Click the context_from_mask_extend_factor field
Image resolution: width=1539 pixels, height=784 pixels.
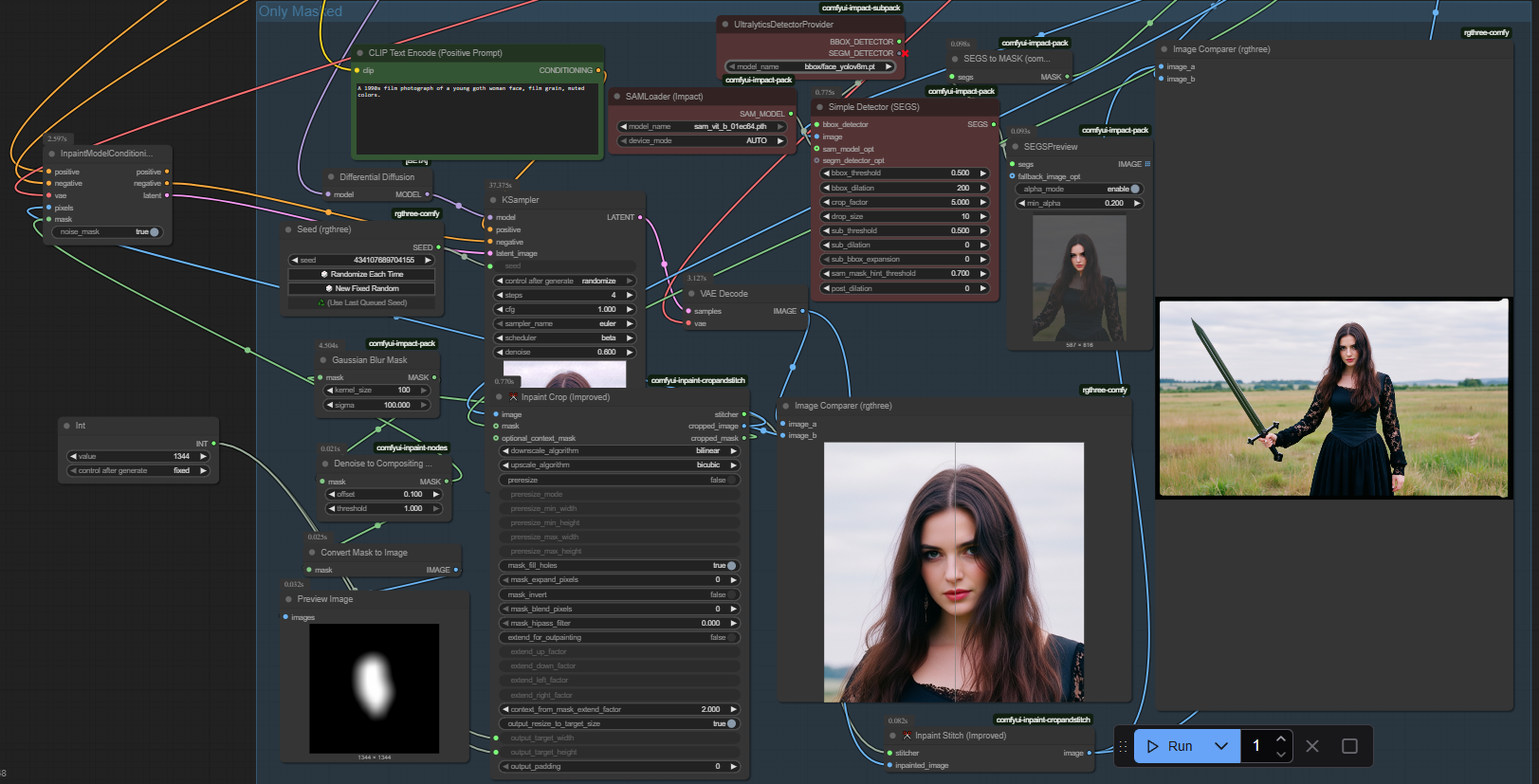tap(619, 709)
